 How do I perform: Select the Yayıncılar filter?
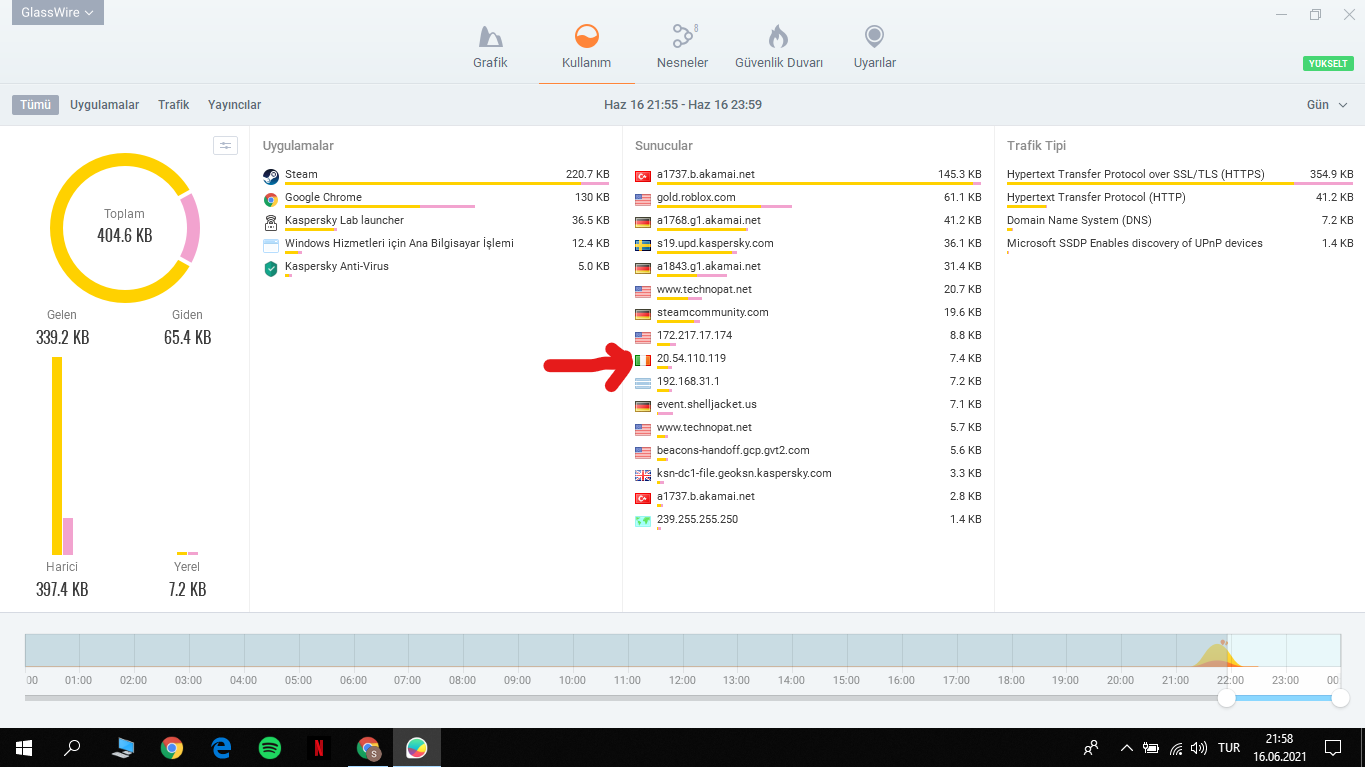pos(234,105)
